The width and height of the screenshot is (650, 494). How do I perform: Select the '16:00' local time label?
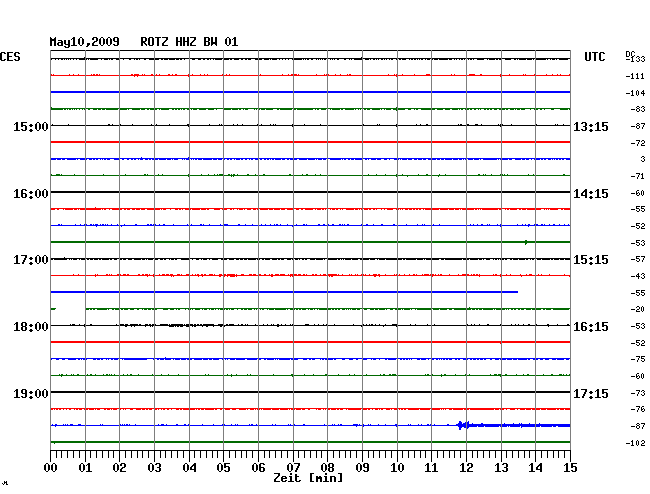pyautogui.click(x=31, y=194)
